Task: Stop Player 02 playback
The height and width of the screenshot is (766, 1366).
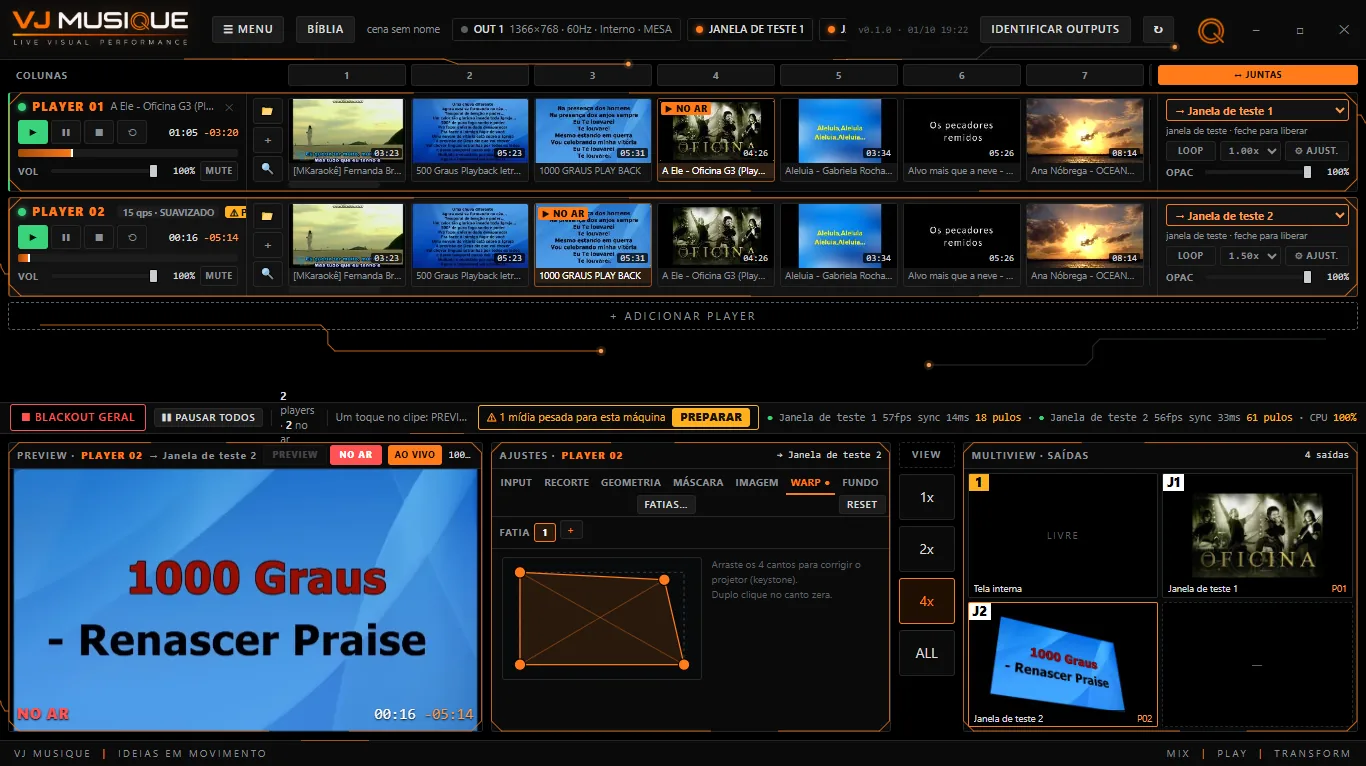Action: coord(99,237)
